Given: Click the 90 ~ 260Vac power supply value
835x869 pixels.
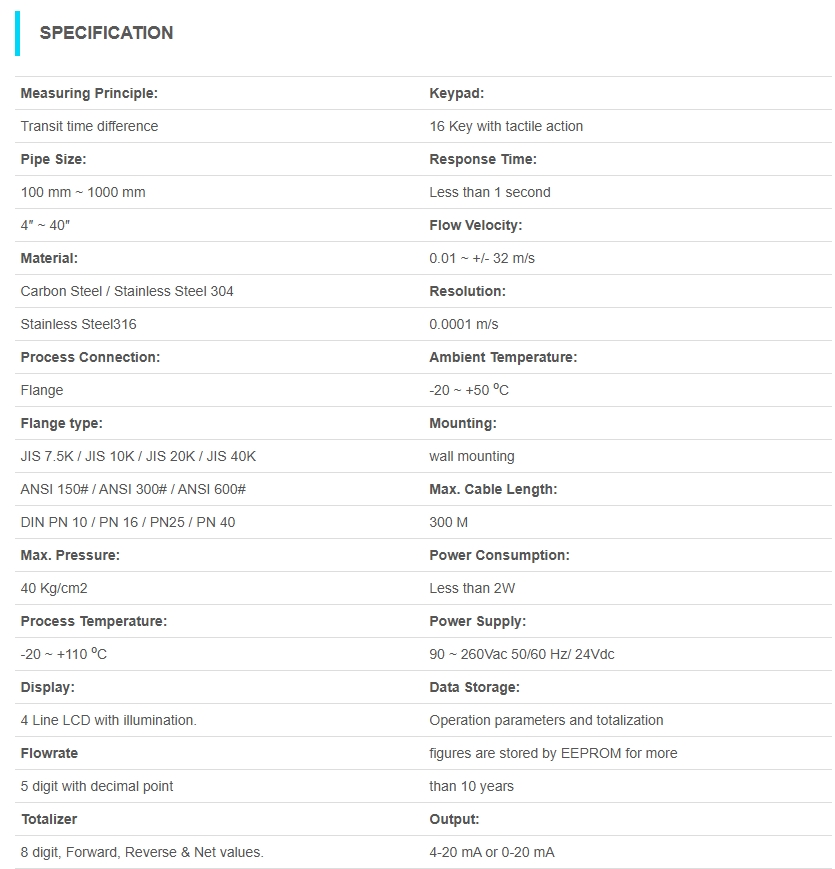Looking at the screenshot, I should click(x=522, y=654).
